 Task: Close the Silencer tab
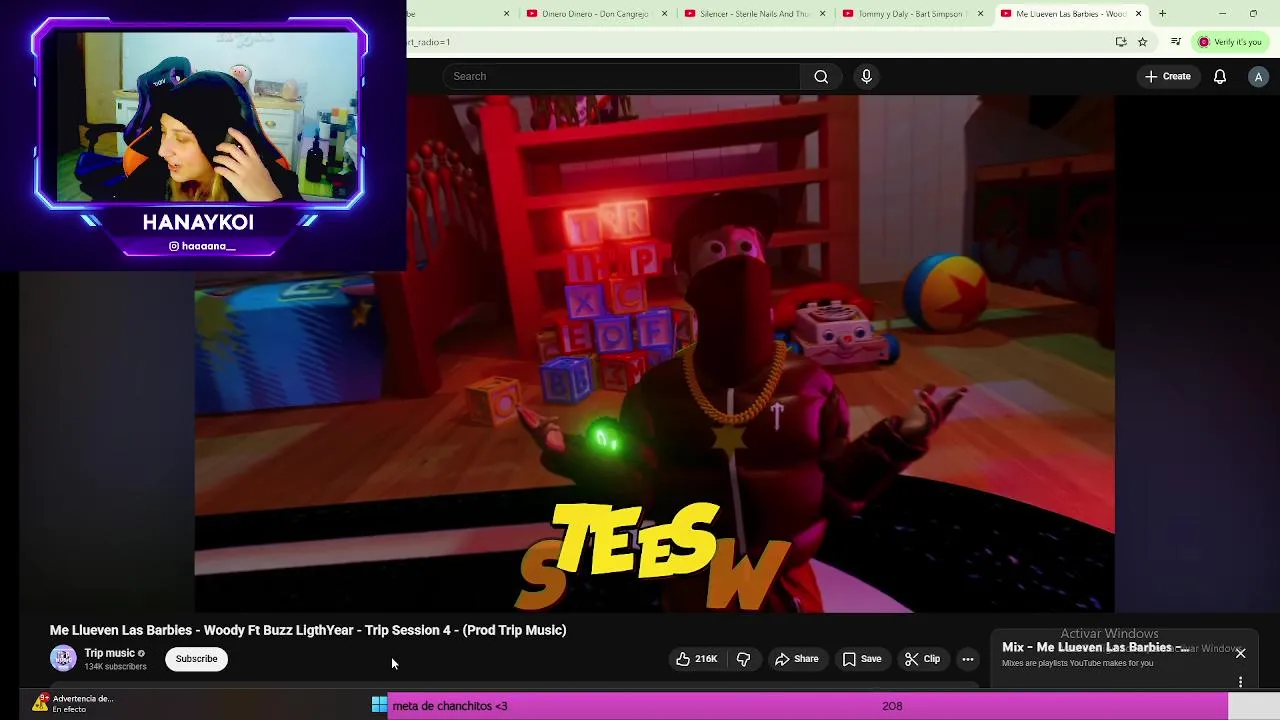(822, 14)
